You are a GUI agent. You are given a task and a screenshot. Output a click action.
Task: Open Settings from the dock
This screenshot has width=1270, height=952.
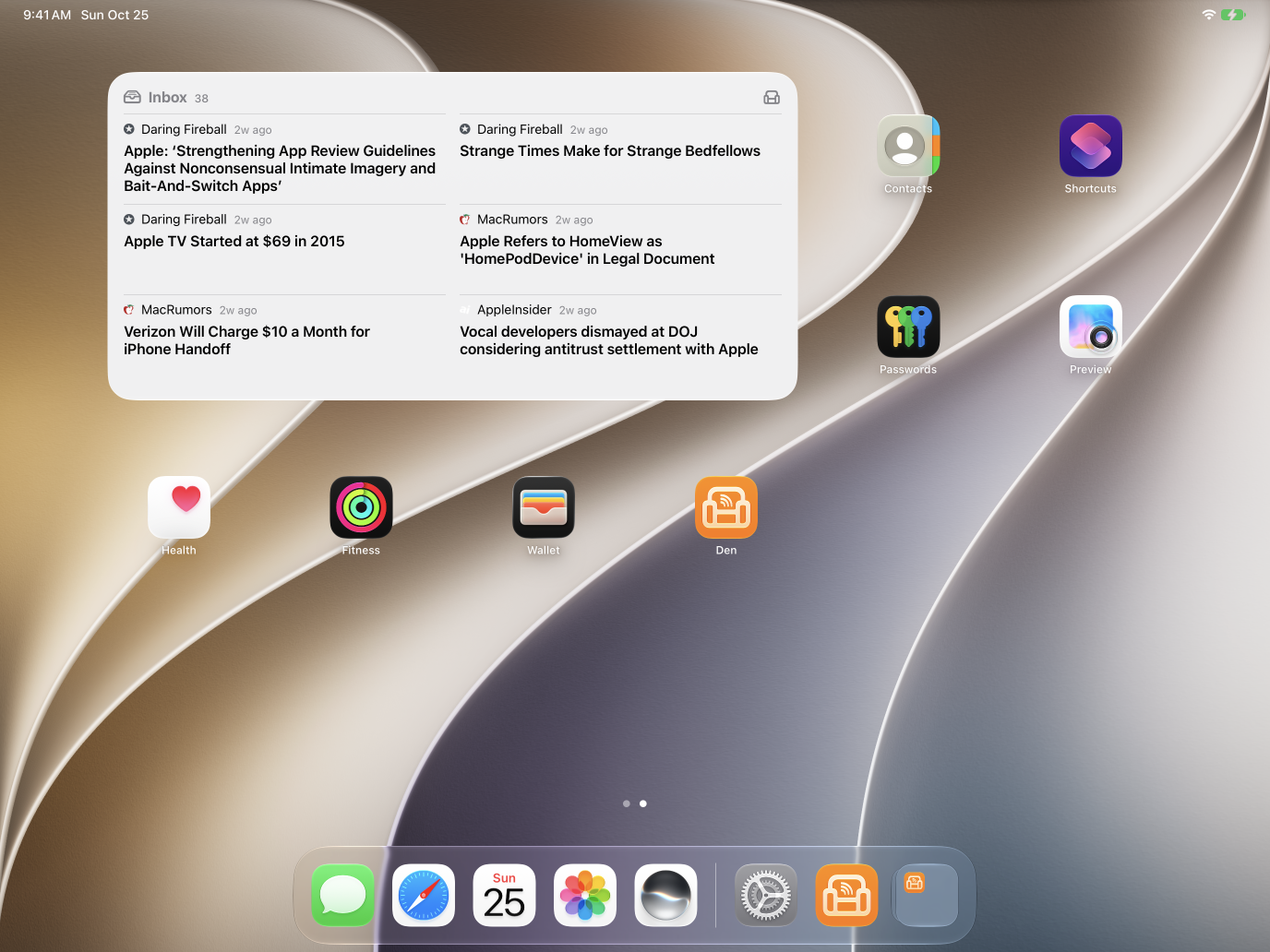point(766,895)
